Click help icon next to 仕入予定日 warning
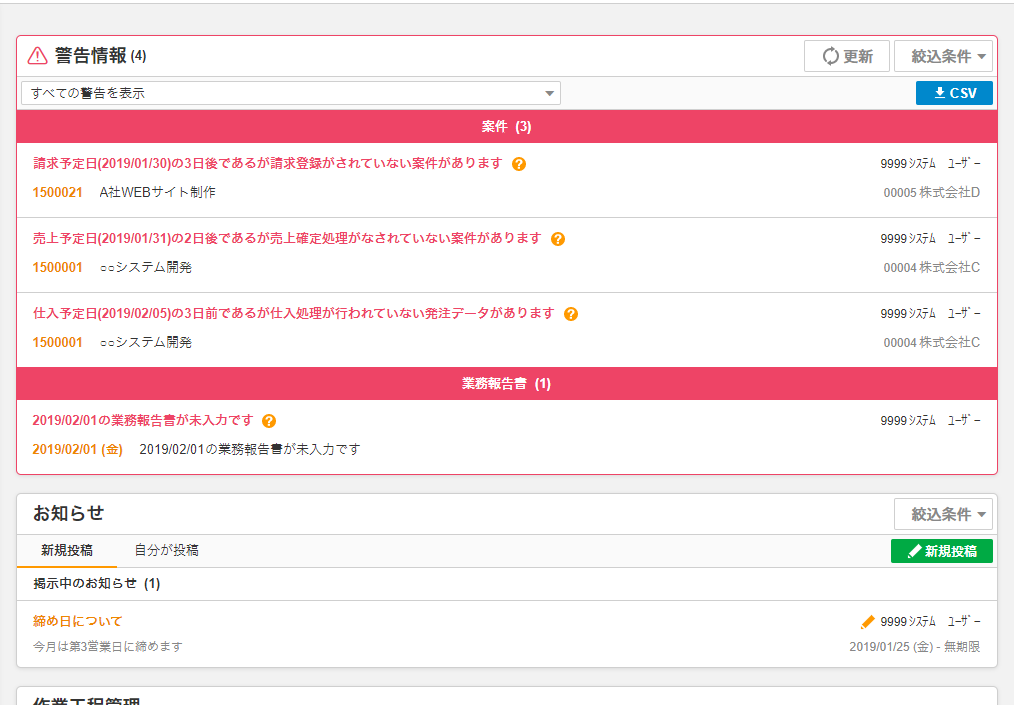 [x=570, y=314]
